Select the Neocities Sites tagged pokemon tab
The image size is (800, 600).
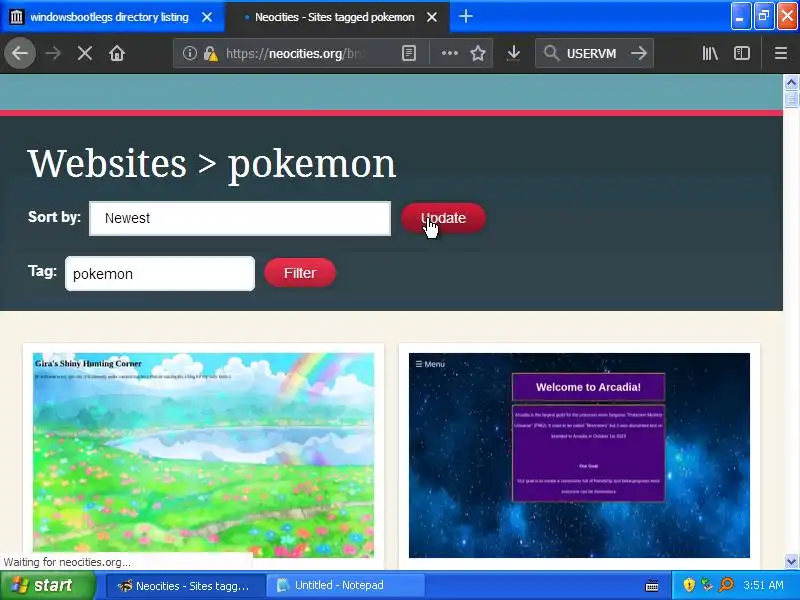[x=337, y=17]
